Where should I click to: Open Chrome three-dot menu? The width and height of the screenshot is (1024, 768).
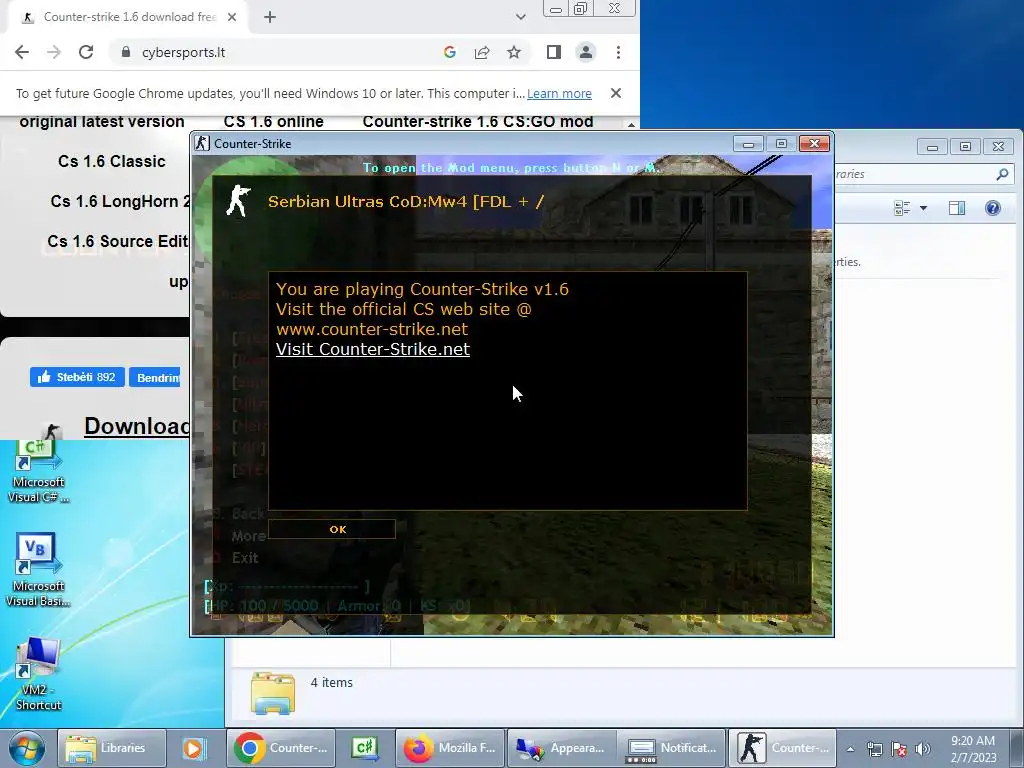pos(618,52)
